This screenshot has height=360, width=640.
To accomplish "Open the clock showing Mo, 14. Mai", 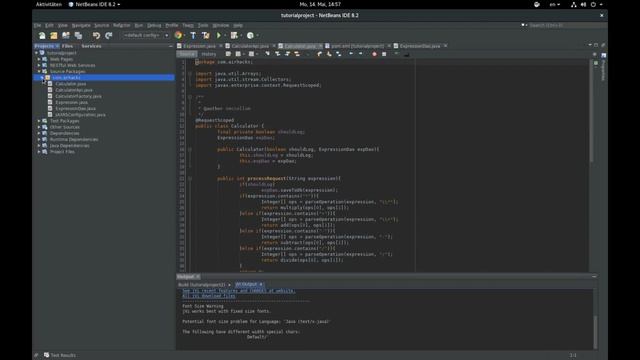I will click(x=320, y=4).
